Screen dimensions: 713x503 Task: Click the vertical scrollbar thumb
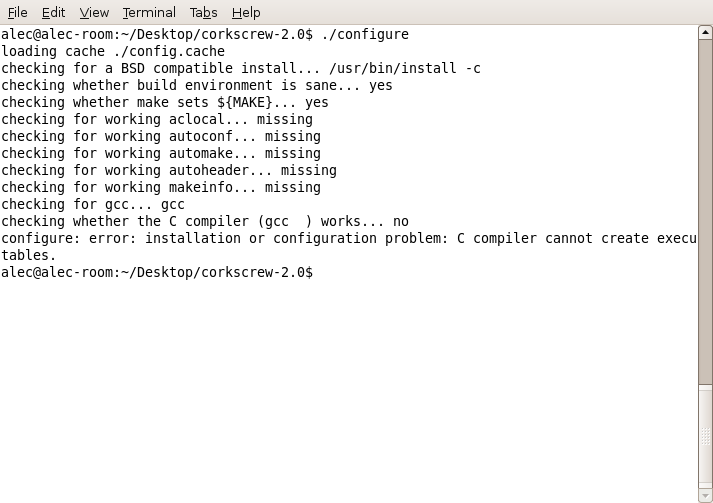[705, 430]
